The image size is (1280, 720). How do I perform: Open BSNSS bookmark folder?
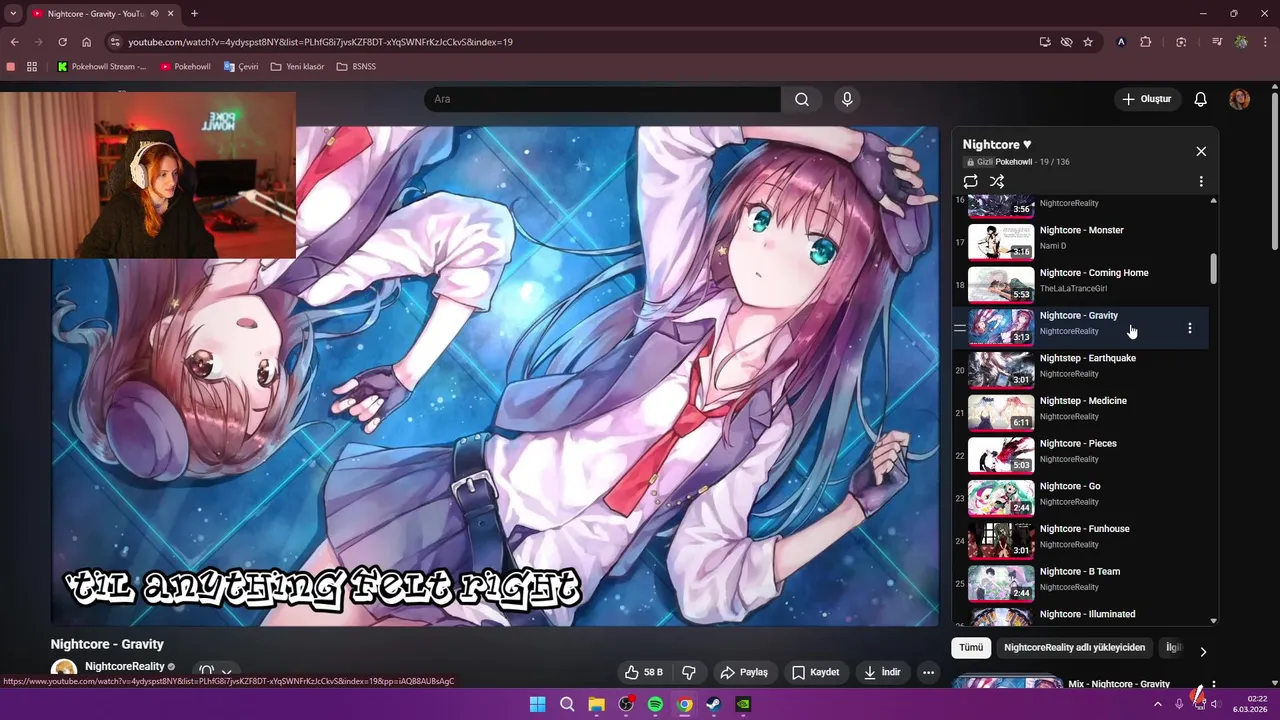coord(356,67)
